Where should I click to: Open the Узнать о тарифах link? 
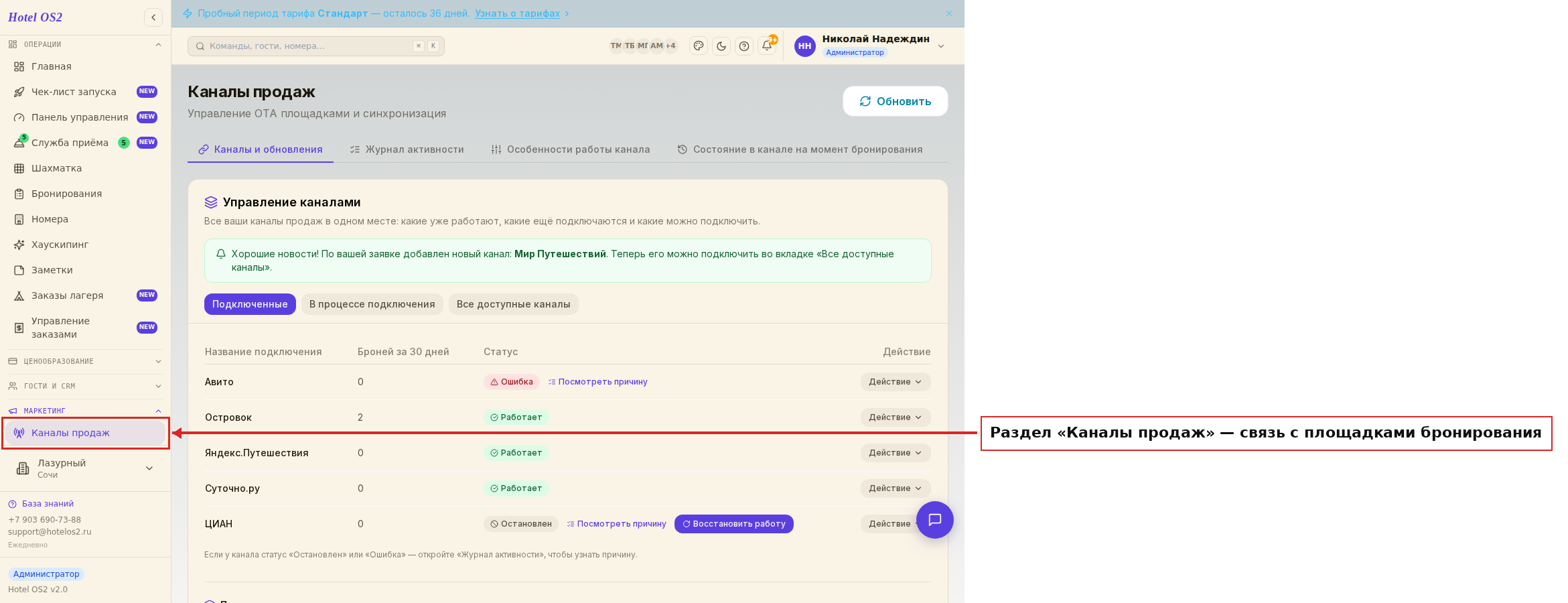pos(517,13)
